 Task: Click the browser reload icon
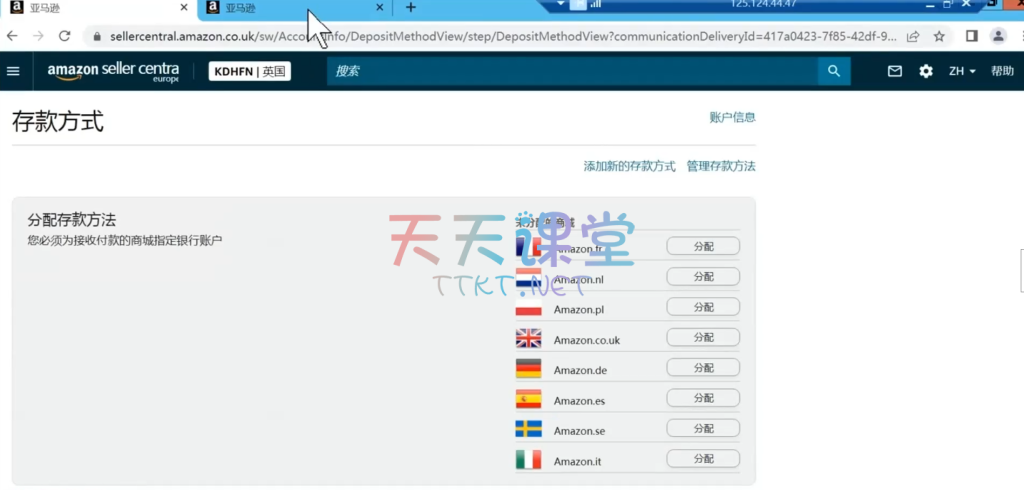65,36
